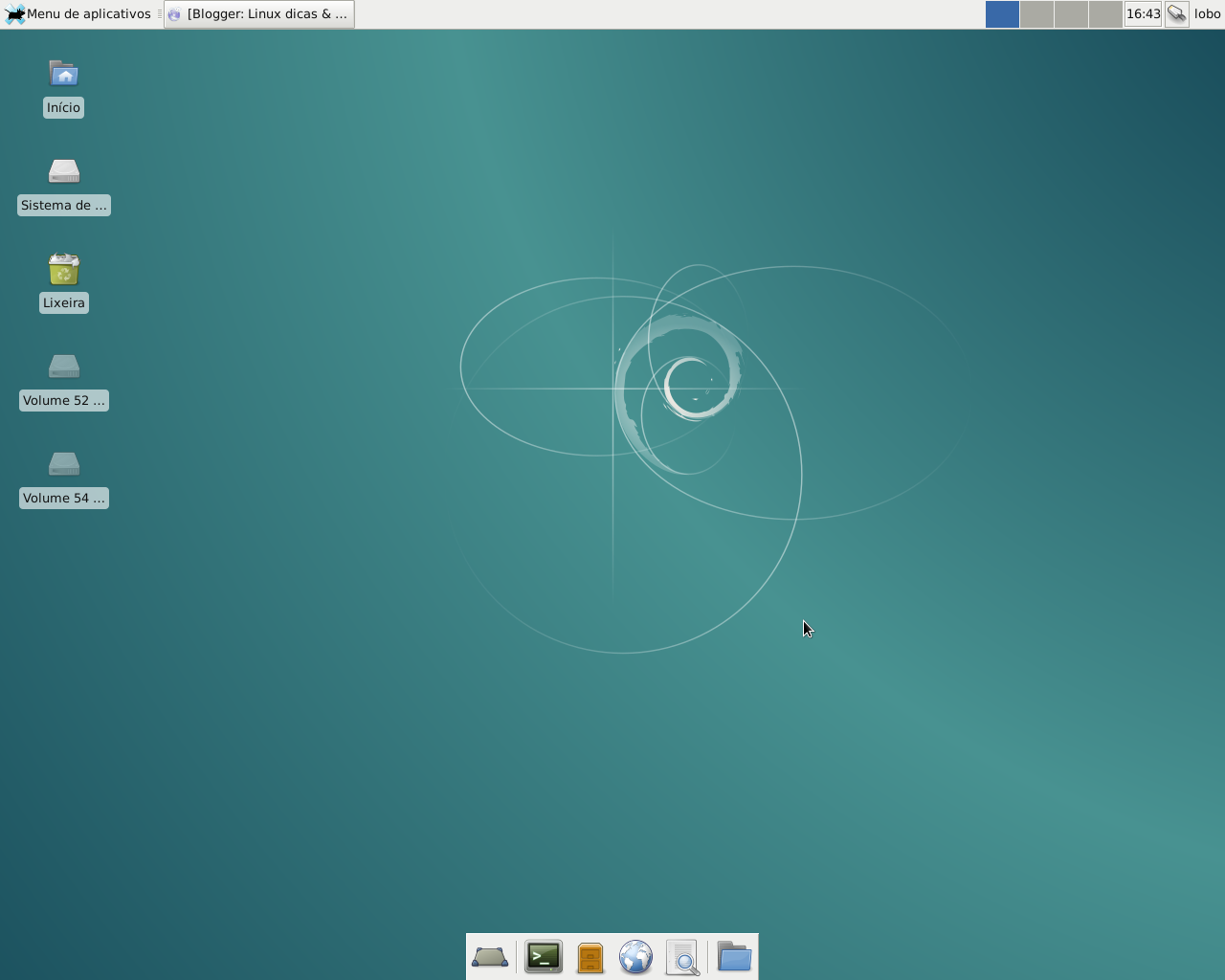This screenshot has height=980, width=1225.
Task: Switch to the fourth workspace
Action: pos(1105,14)
